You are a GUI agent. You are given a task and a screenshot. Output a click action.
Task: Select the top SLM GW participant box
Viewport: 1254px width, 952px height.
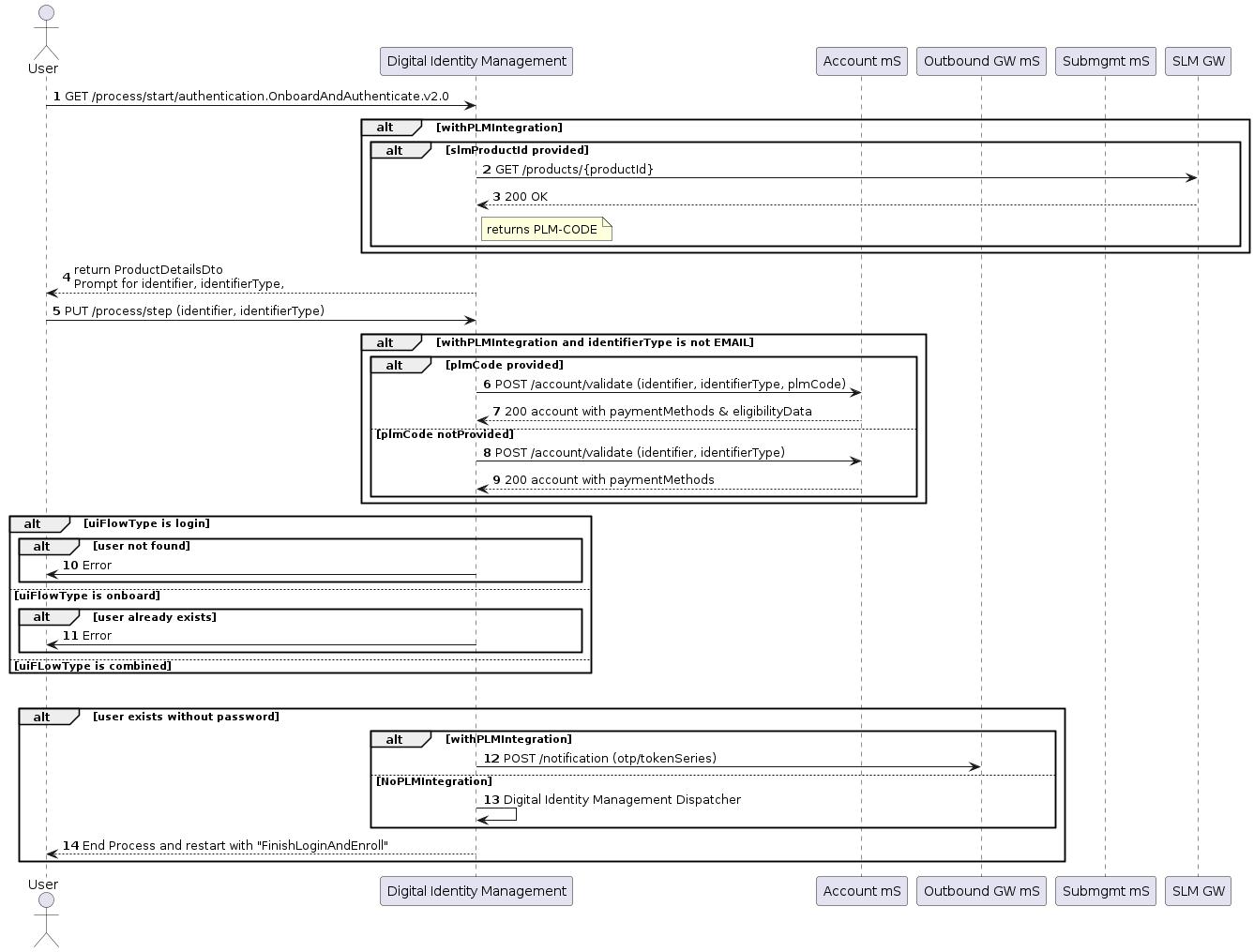(1198, 61)
